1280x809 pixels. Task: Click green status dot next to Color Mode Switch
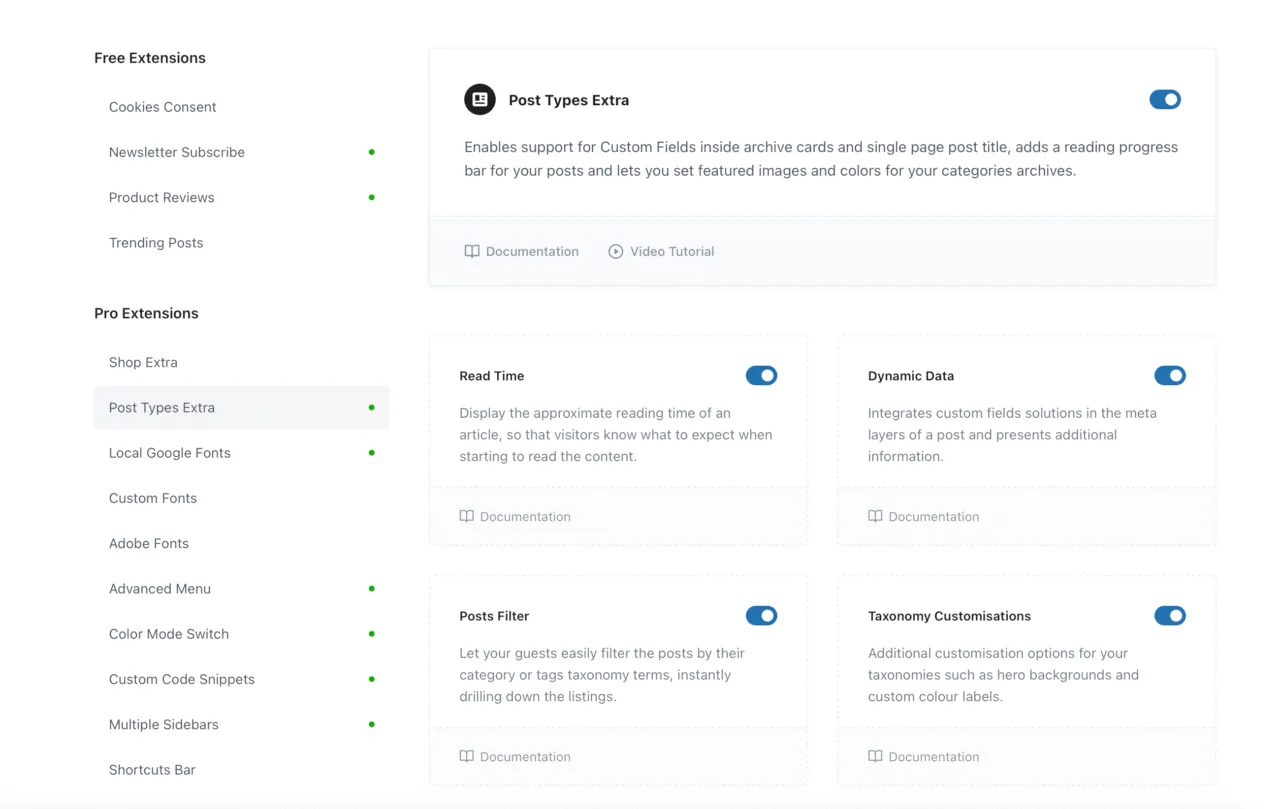coord(372,634)
